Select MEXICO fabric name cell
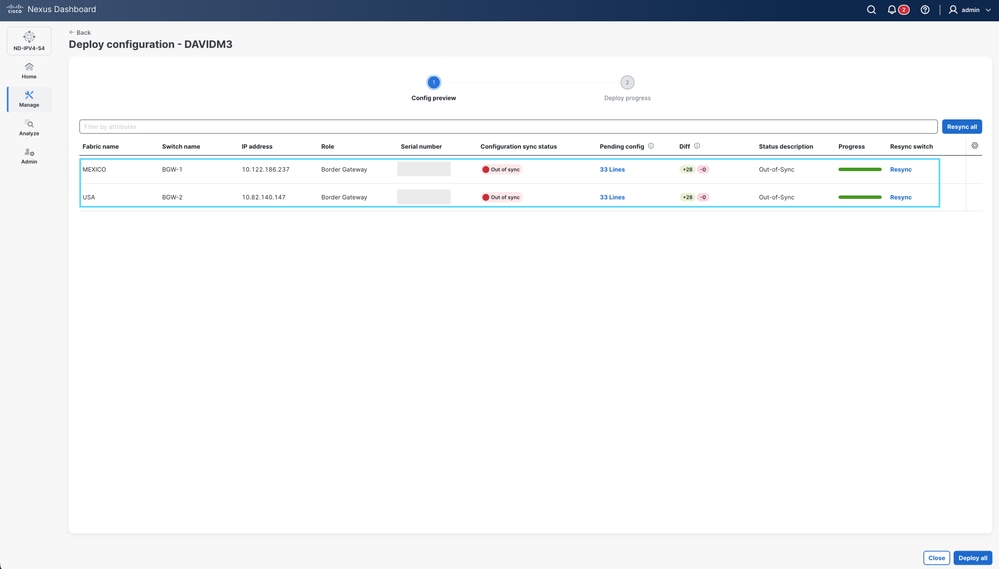Screen dimensions: 999x569 pos(94,169)
